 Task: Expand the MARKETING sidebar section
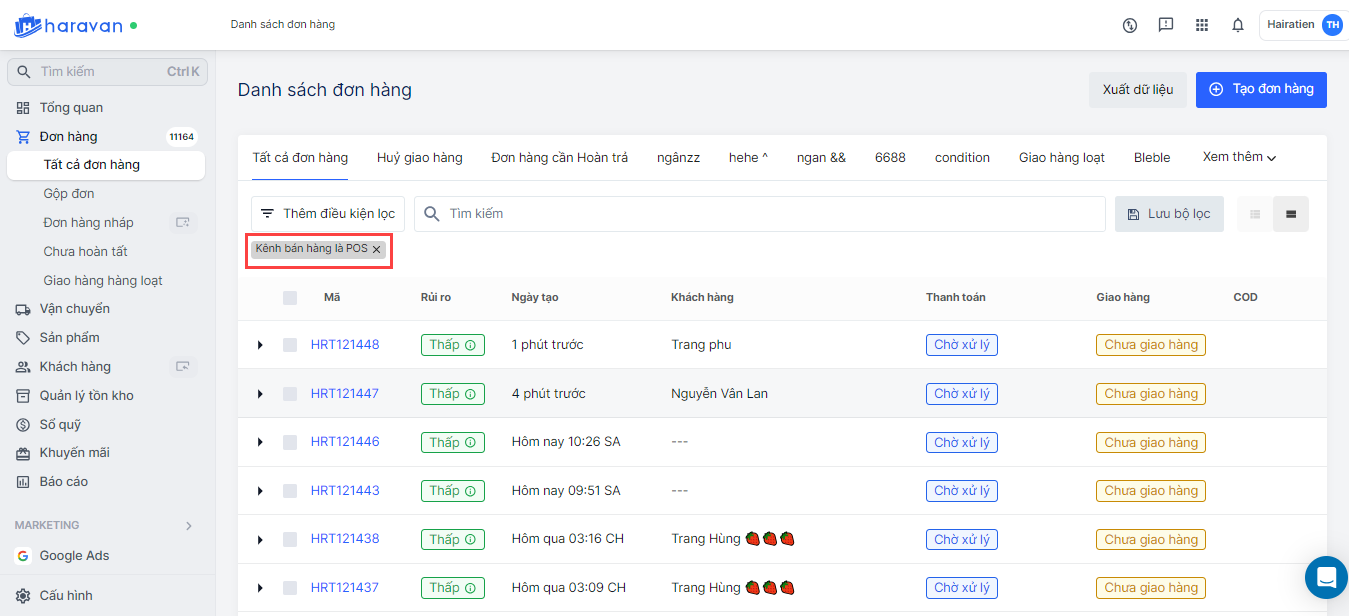189,526
